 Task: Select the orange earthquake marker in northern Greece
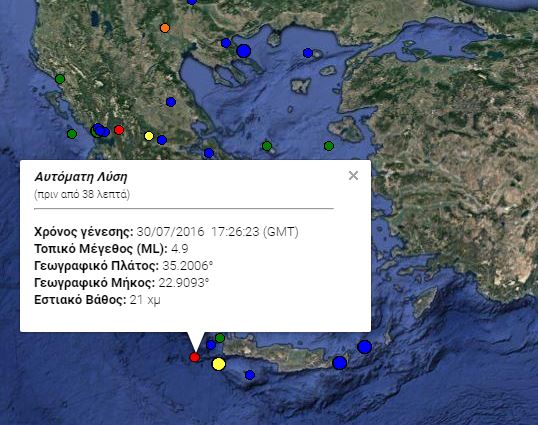pos(165,28)
